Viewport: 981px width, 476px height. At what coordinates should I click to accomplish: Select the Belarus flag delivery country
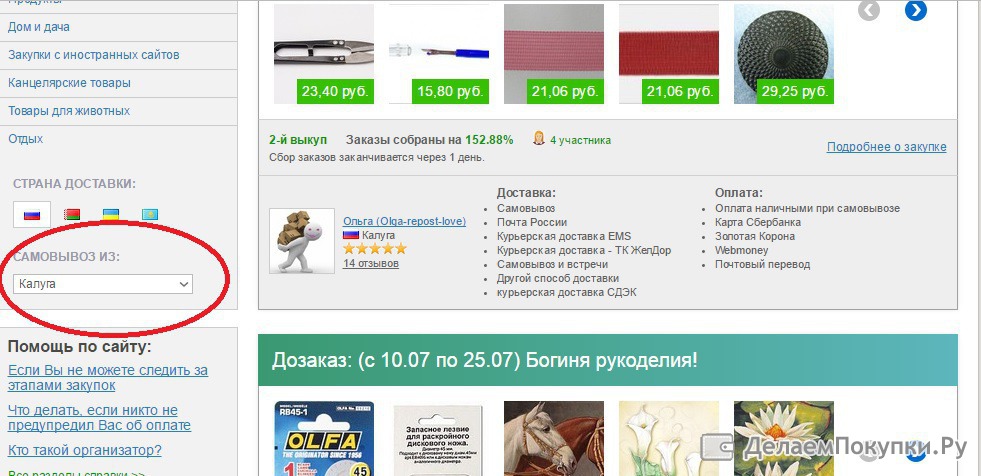pos(72,215)
